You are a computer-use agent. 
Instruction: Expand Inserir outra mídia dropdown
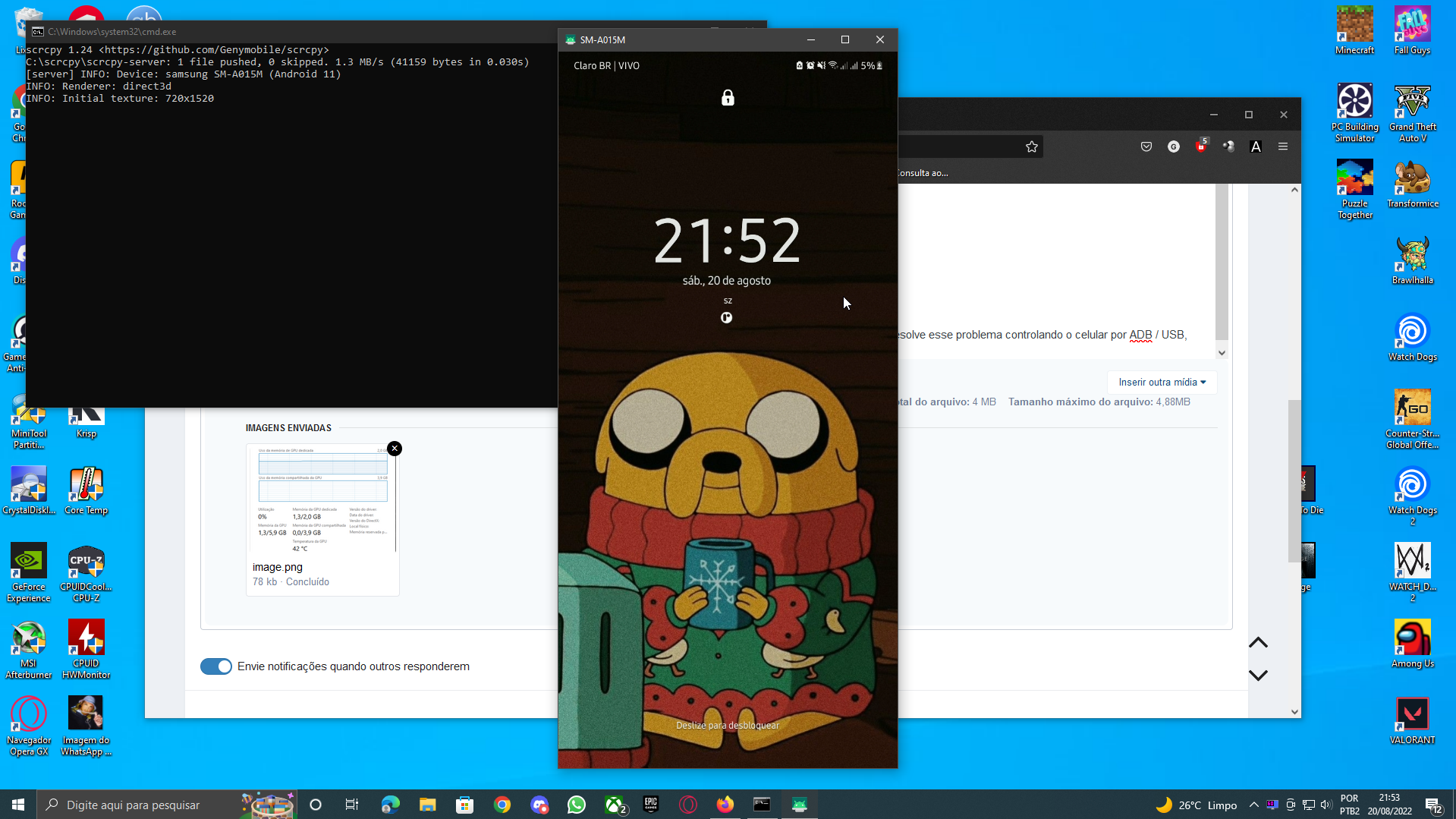pos(1162,382)
